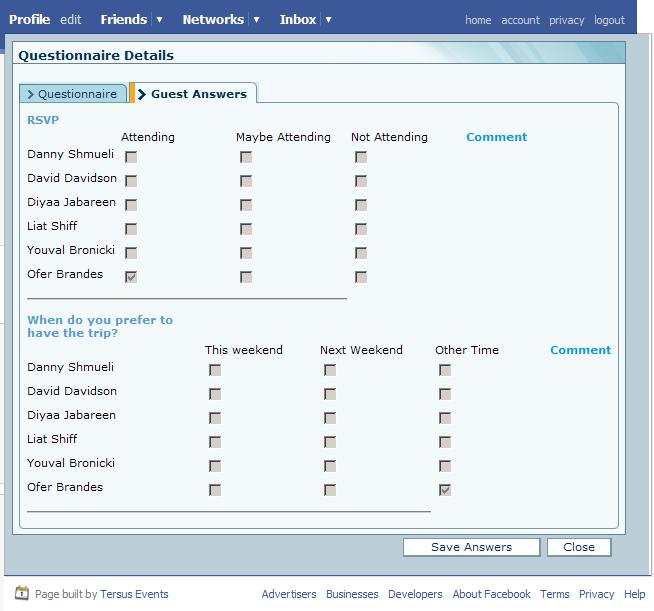Uncheck Attending for Ofer Brandes
The width and height of the screenshot is (654, 611).
[131, 277]
